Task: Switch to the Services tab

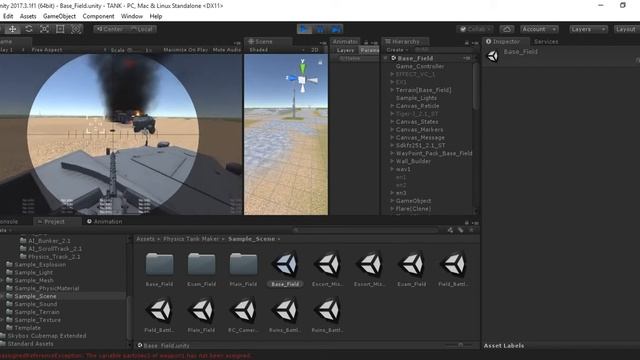Action: click(x=546, y=41)
